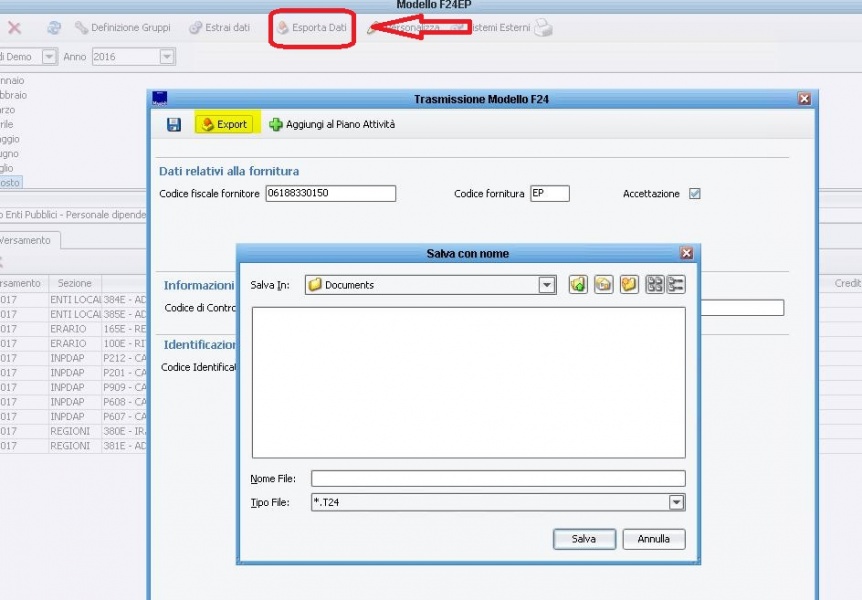Select the ENTI LOCALI 385E row
Image resolution: width=862 pixels, height=600 pixels.
pyautogui.click(x=74, y=314)
